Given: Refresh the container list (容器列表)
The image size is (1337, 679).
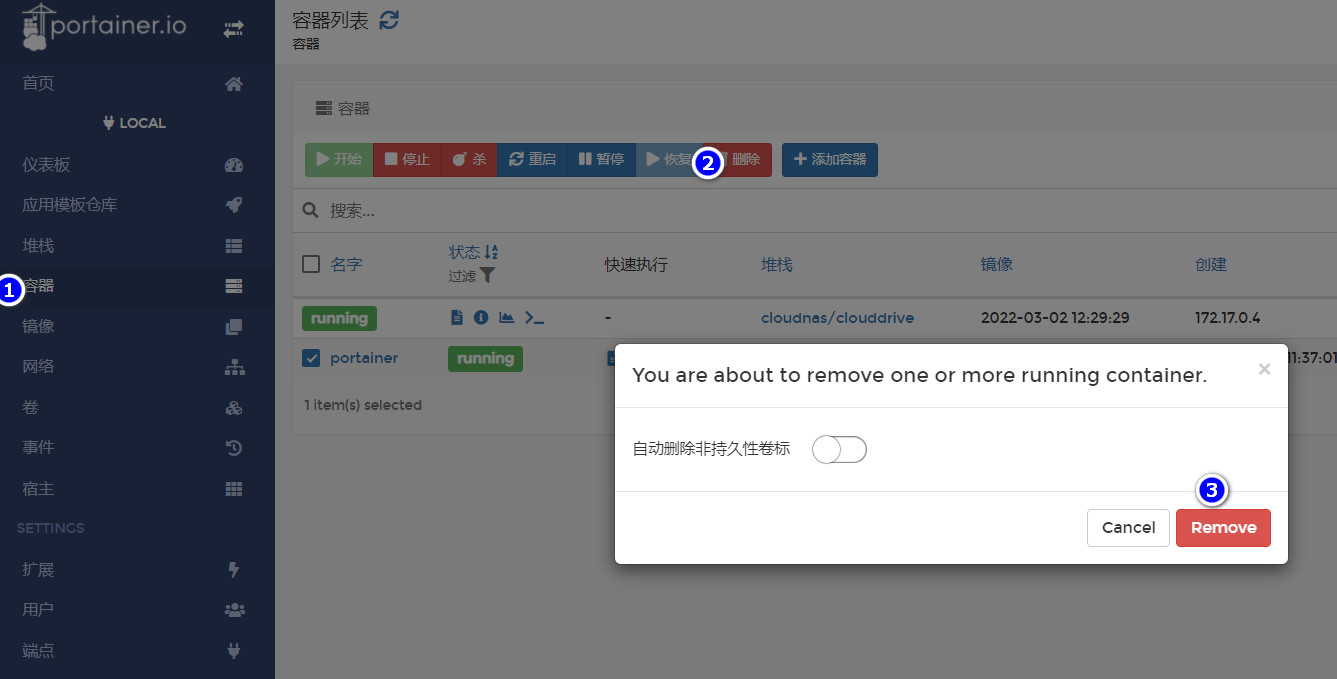Looking at the screenshot, I should (389, 19).
